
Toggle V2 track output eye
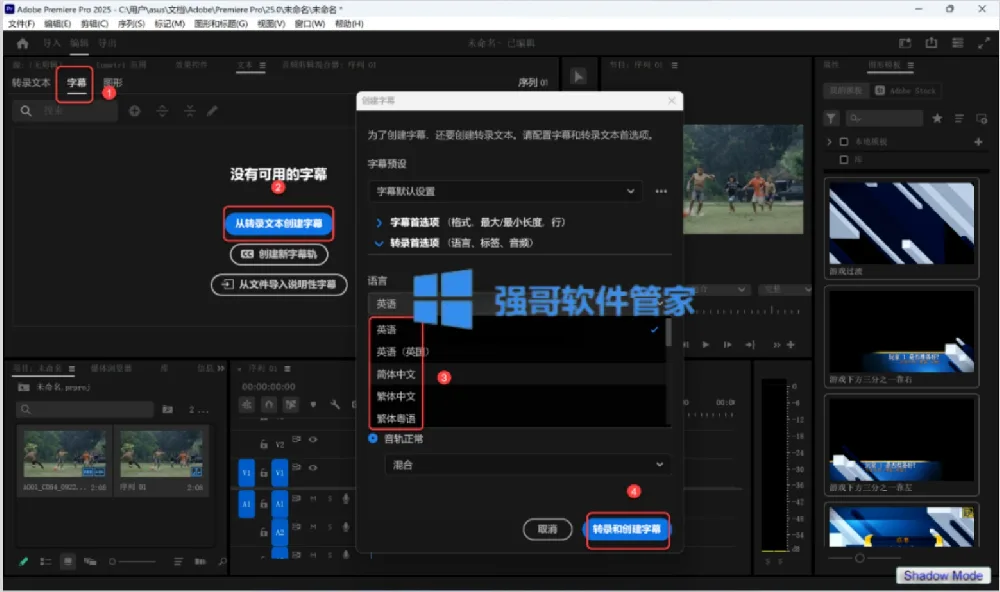tap(313, 440)
